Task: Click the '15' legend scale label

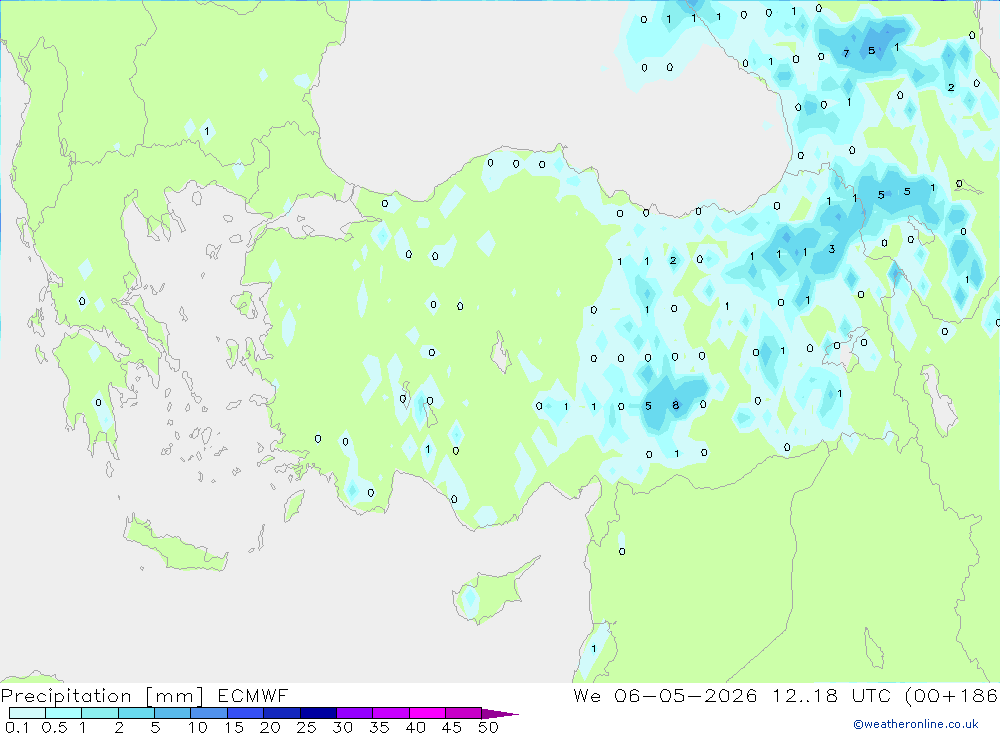Action: (x=234, y=727)
